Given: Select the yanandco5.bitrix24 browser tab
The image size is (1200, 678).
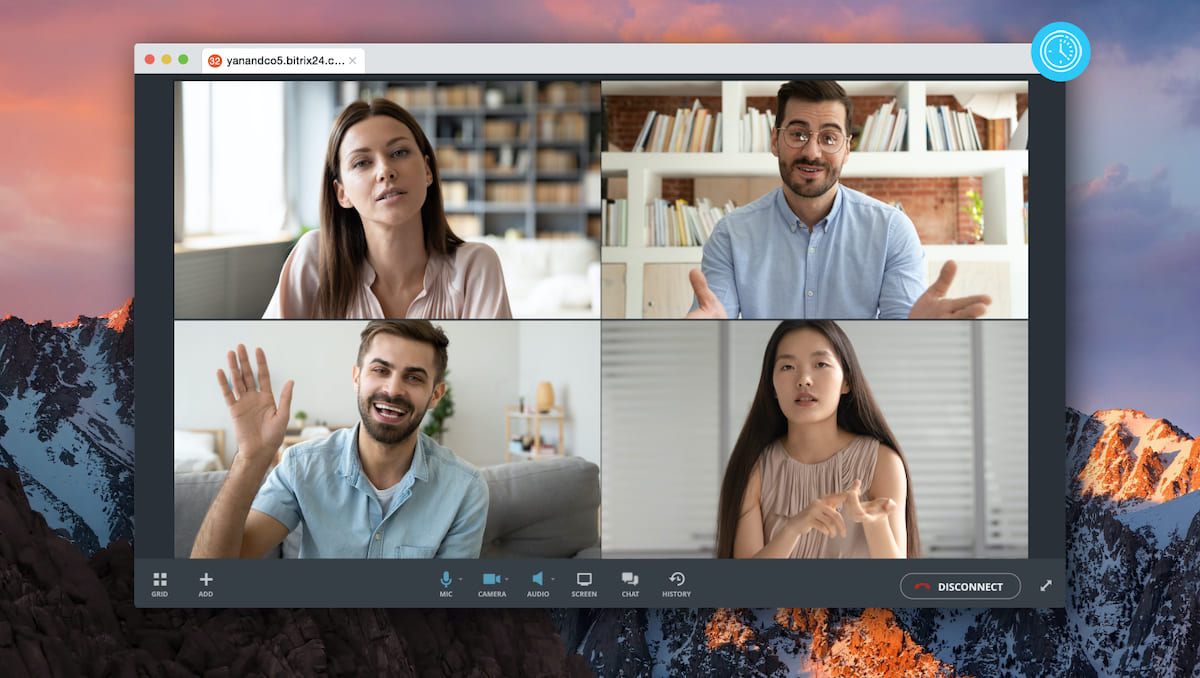Looking at the screenshot, I should [x=284, y=60].
